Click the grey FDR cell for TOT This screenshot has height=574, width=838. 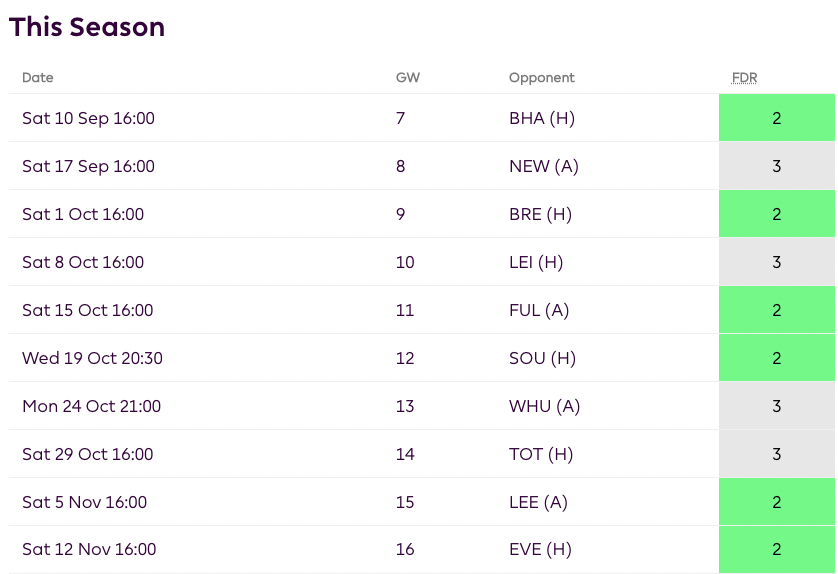coord(776,454)
